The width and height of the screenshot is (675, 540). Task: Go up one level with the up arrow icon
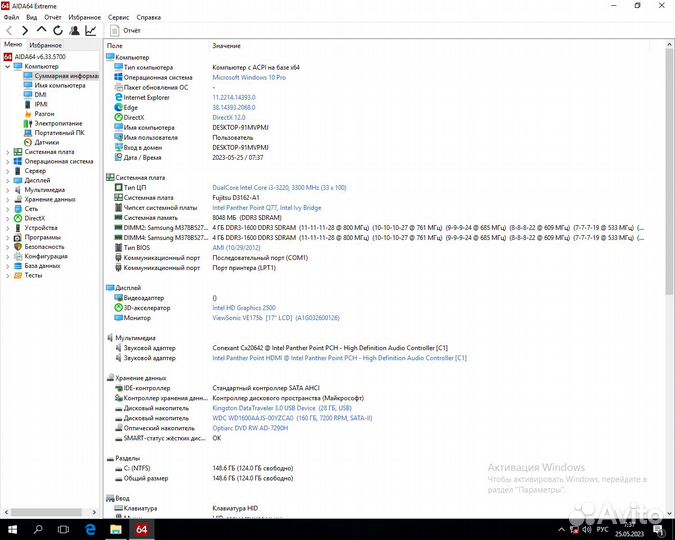click(x=41, y=30)
